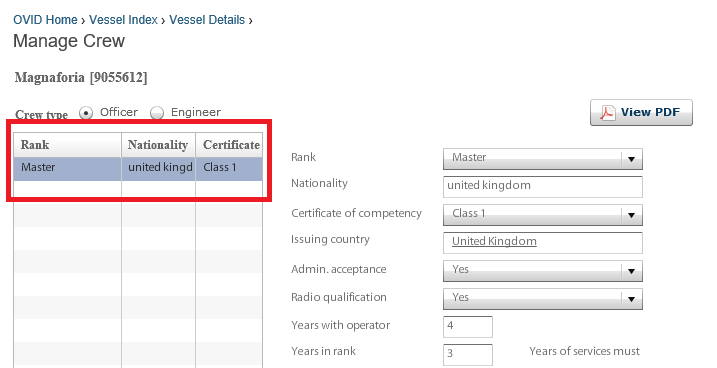
Task: Click the Years with operator field
Action: coord(468,326)
